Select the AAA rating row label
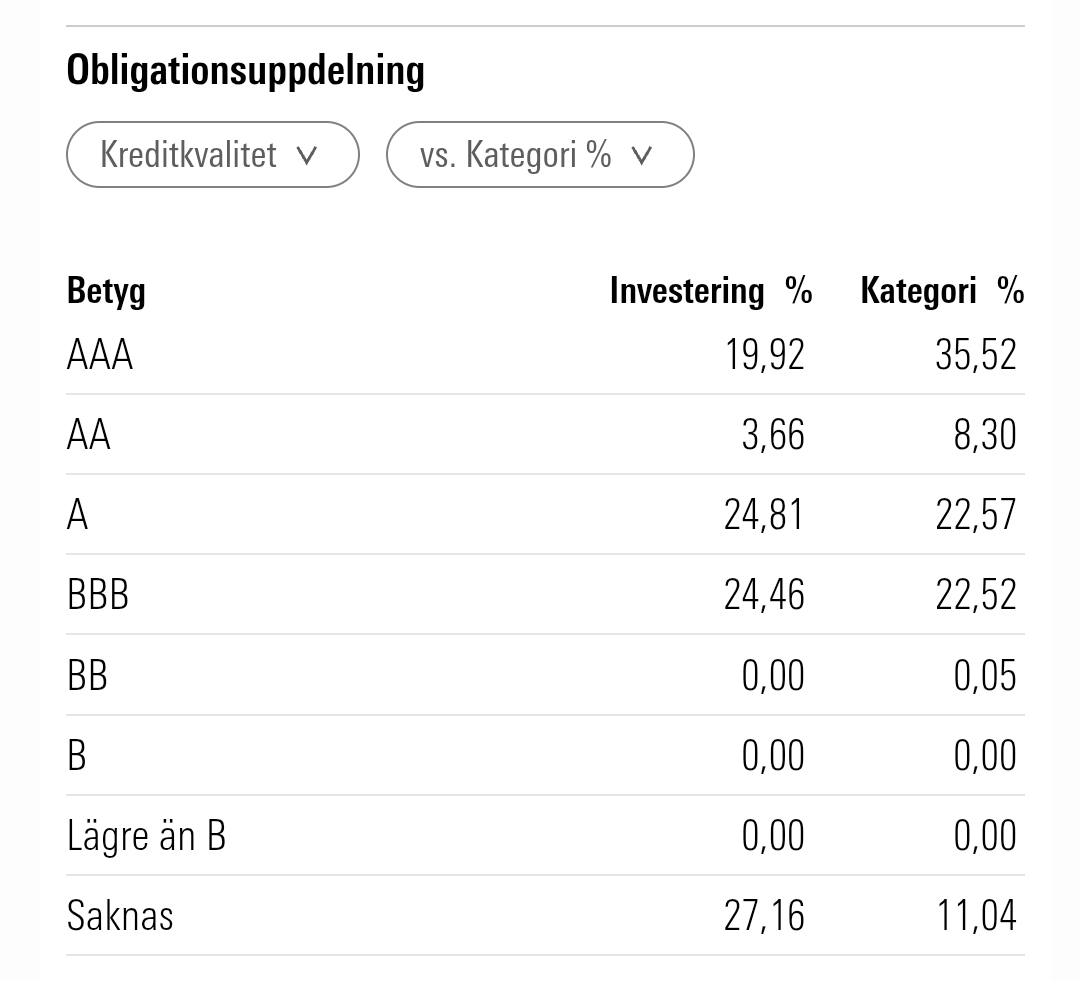1080x981 pixels. [100, 355]
